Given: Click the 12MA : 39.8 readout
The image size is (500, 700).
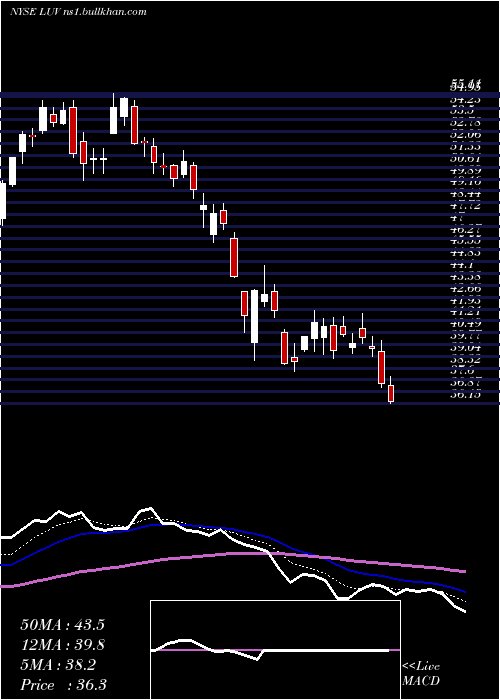Looking at the screenshot, I should (x=62, y=645).
